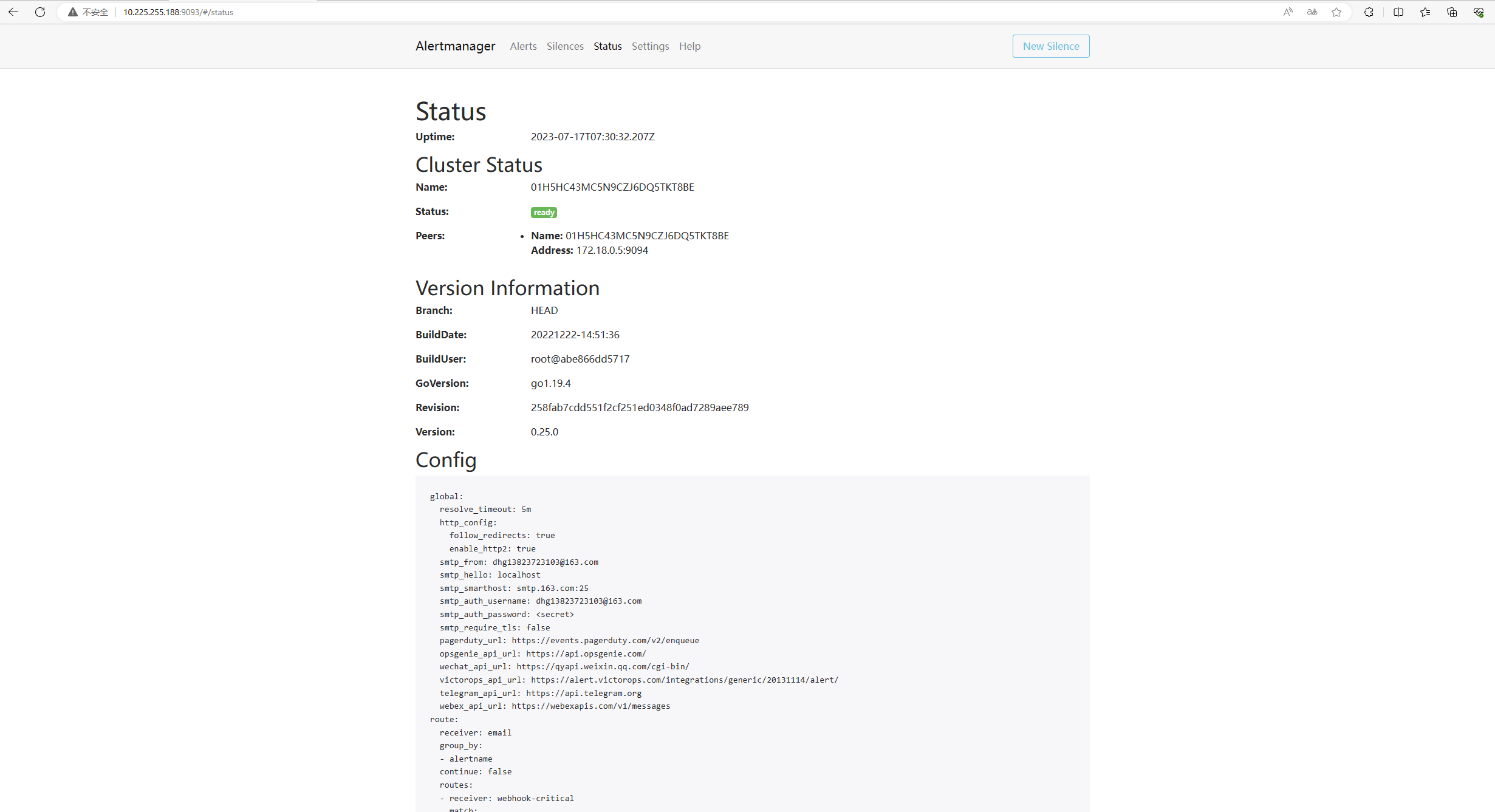1495x812 pixels.
Task: Refresh the page using the reload icon
Action: [x=40, y=12]
